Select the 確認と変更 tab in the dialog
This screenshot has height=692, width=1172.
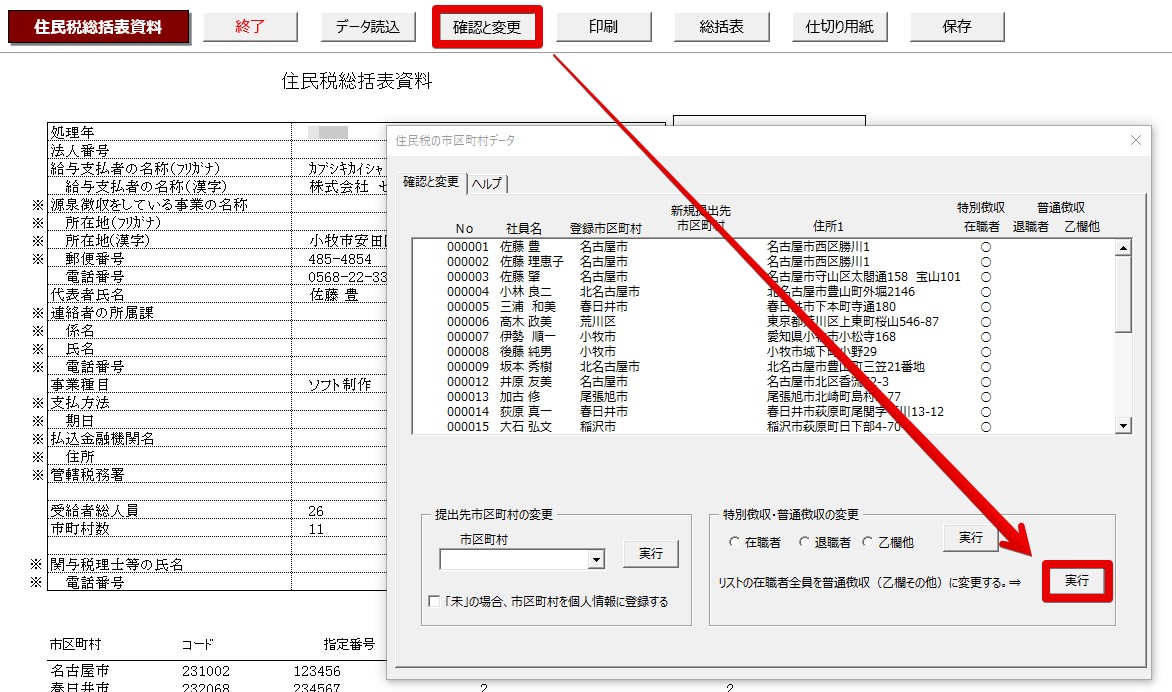point(431,182)
